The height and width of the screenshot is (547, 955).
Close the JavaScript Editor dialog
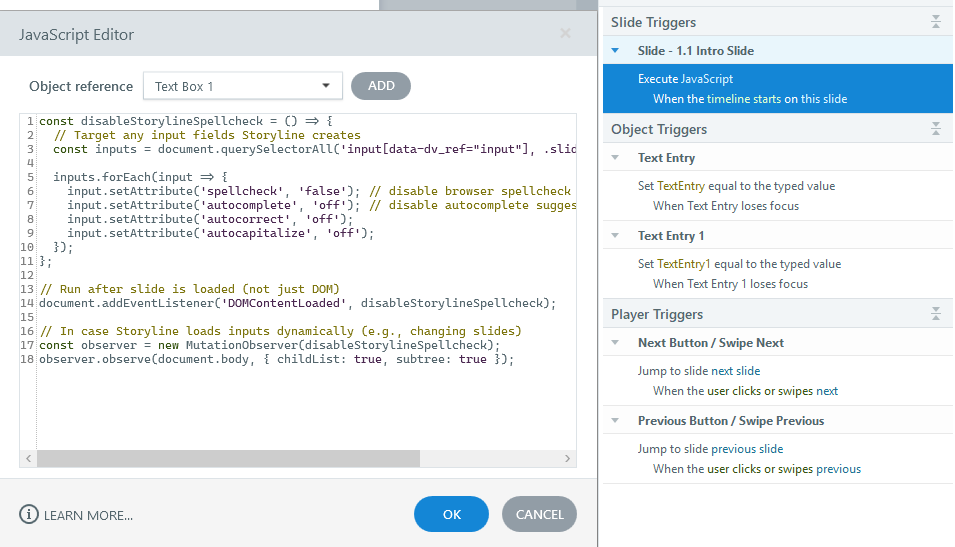(565, 34)
